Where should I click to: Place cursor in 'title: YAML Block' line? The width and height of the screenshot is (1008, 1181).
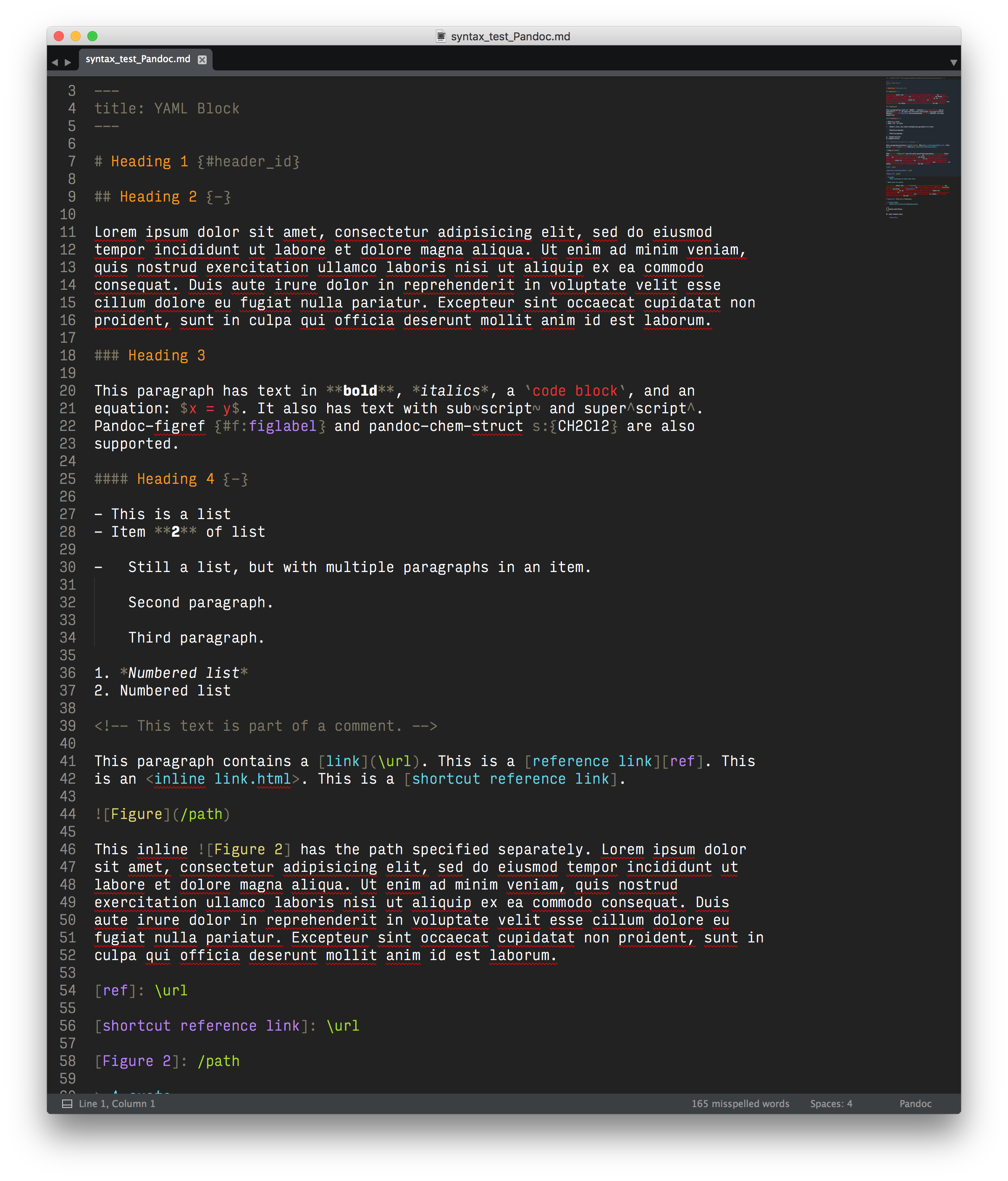(x=166, y=109)
